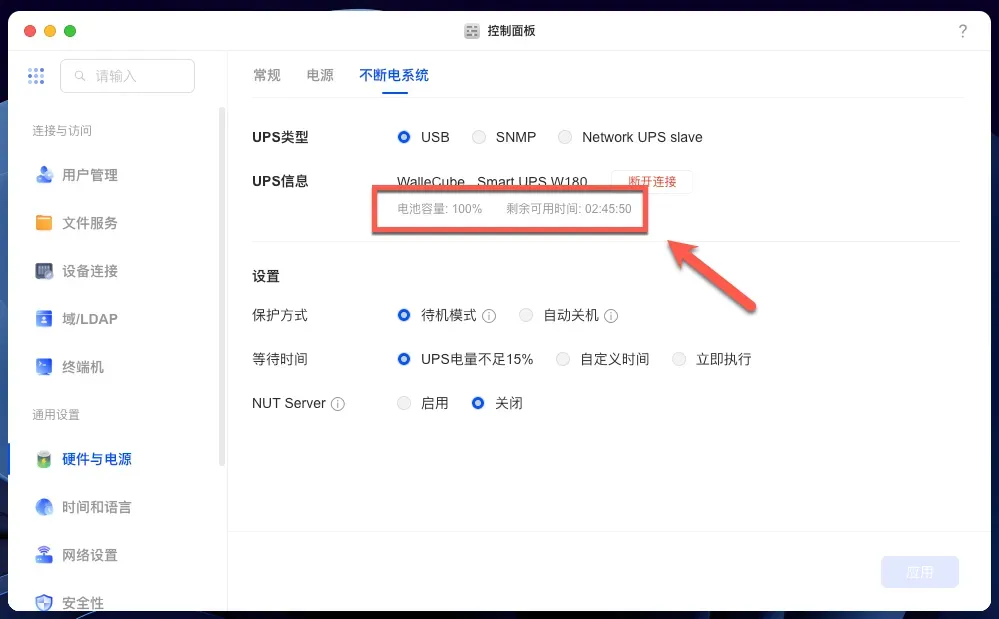Click the 设备连接 device icon

tap(44, 271)
